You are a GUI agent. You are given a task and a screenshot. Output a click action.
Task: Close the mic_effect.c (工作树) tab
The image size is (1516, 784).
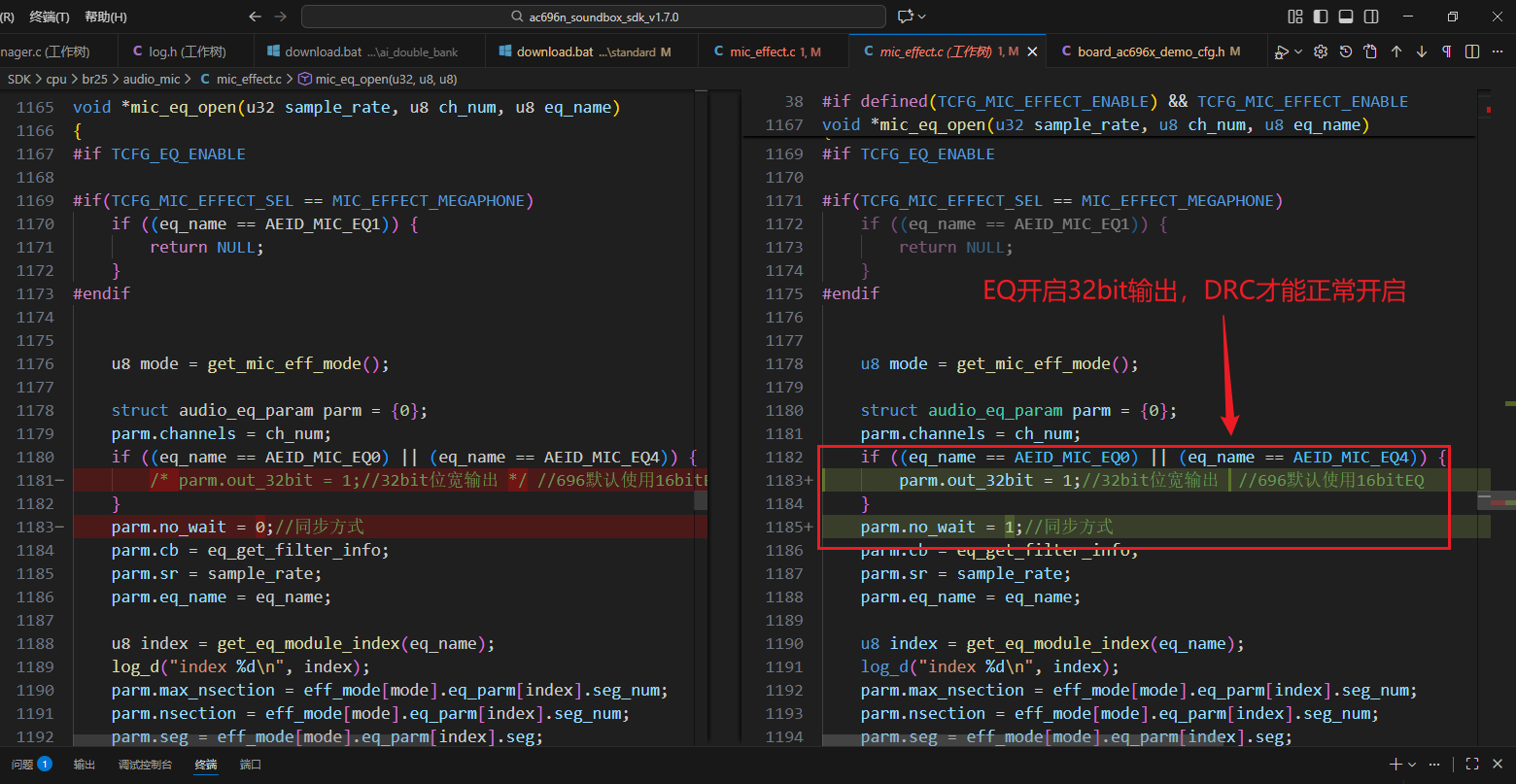[x=1032, y=51]
